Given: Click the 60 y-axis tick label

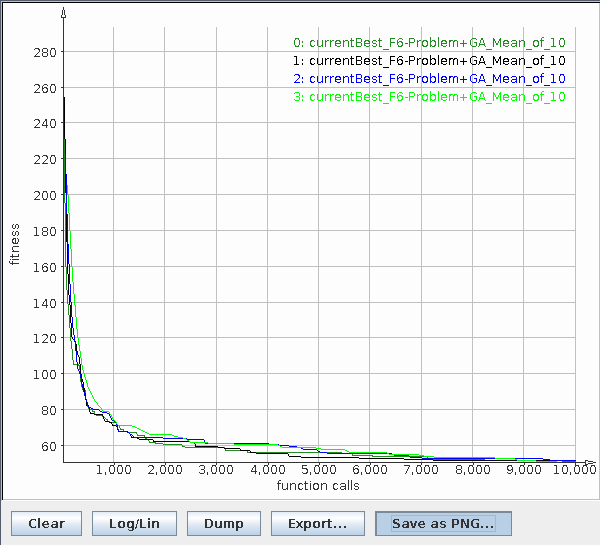Looking at the screenshot, I should [50, 446].
